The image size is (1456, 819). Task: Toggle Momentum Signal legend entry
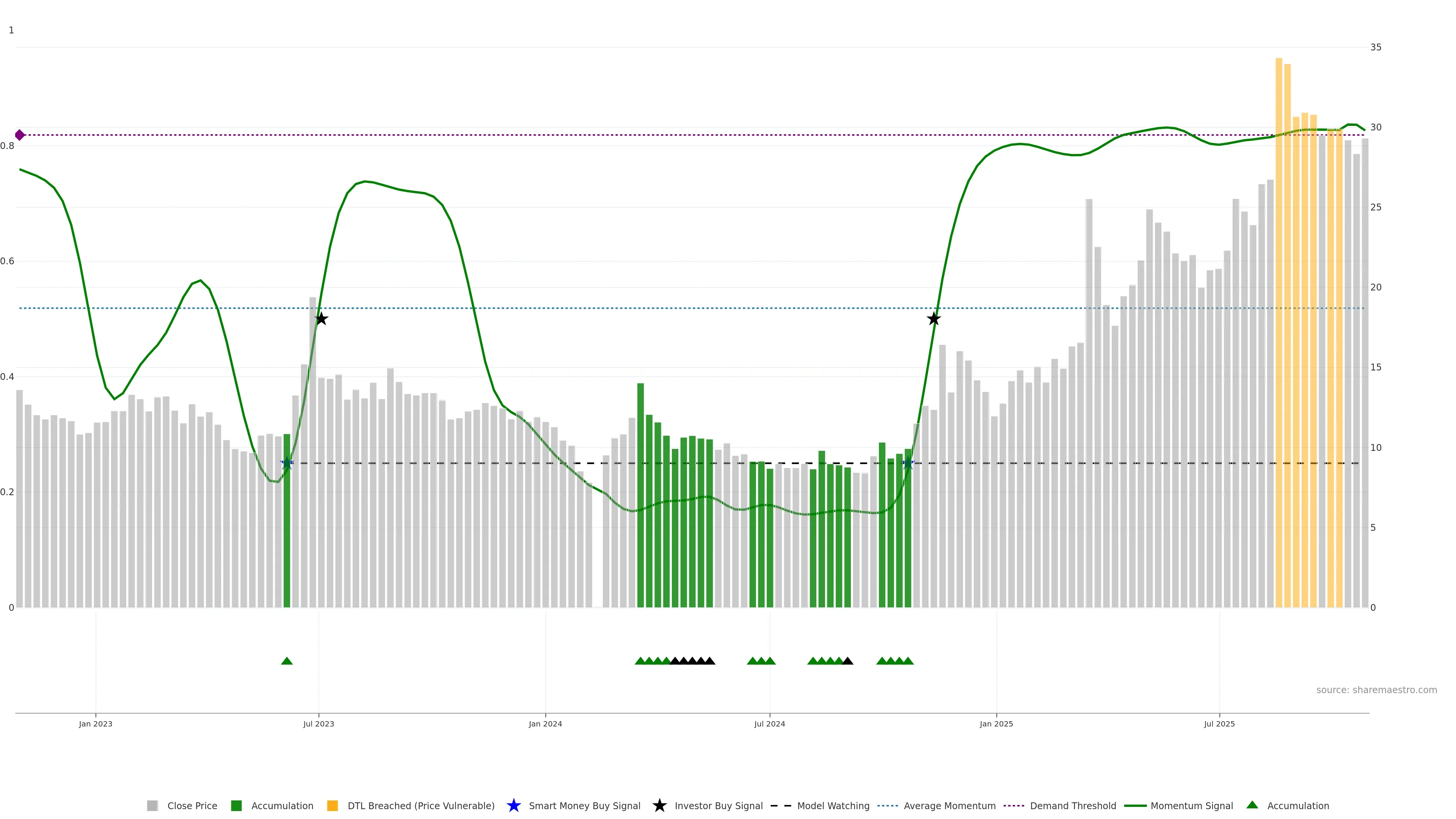pyautogui.click(x=1191, y=805)
